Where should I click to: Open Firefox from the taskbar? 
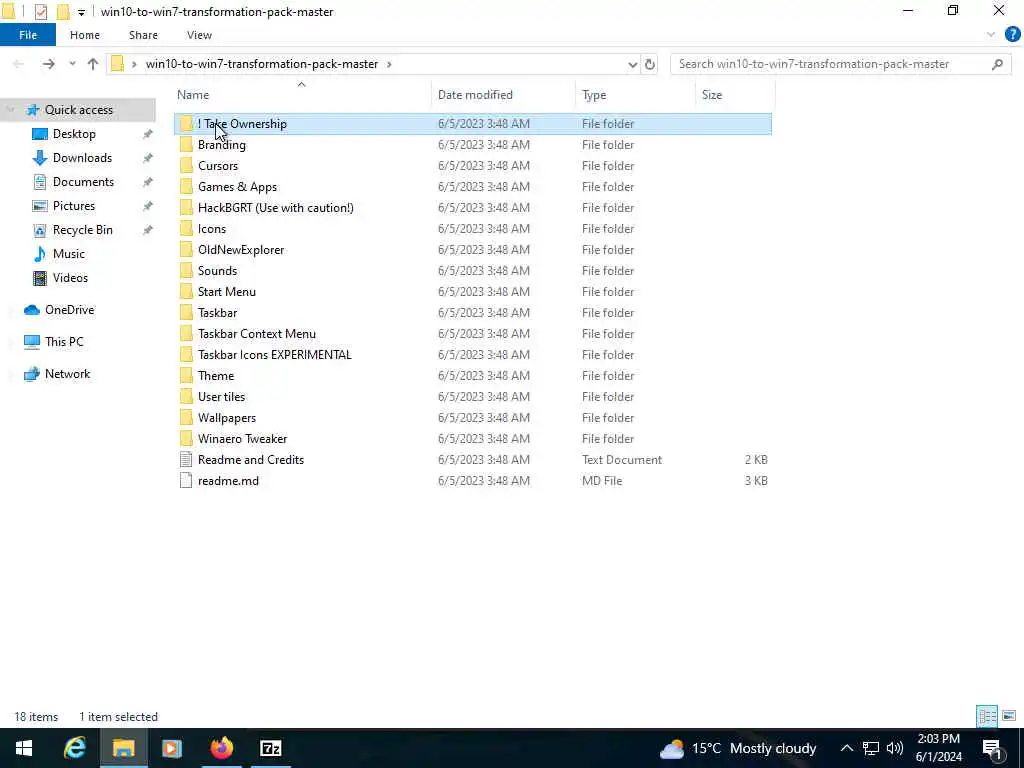pos(221,748)
